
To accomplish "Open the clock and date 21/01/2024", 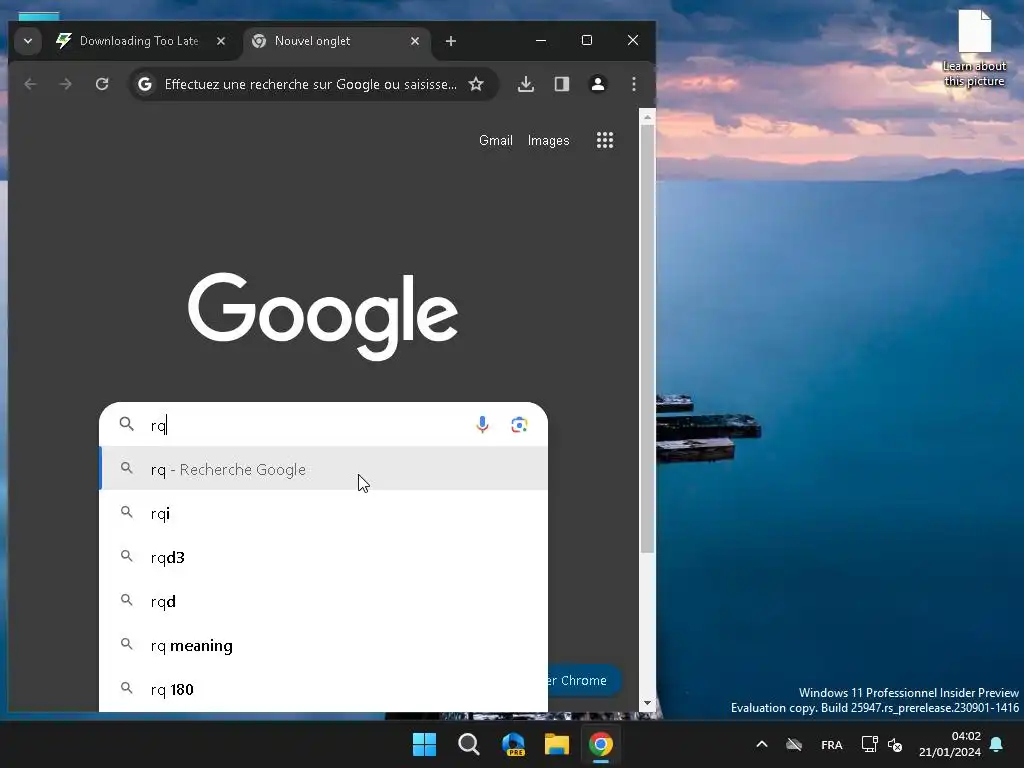I will [x=950, y=744].
